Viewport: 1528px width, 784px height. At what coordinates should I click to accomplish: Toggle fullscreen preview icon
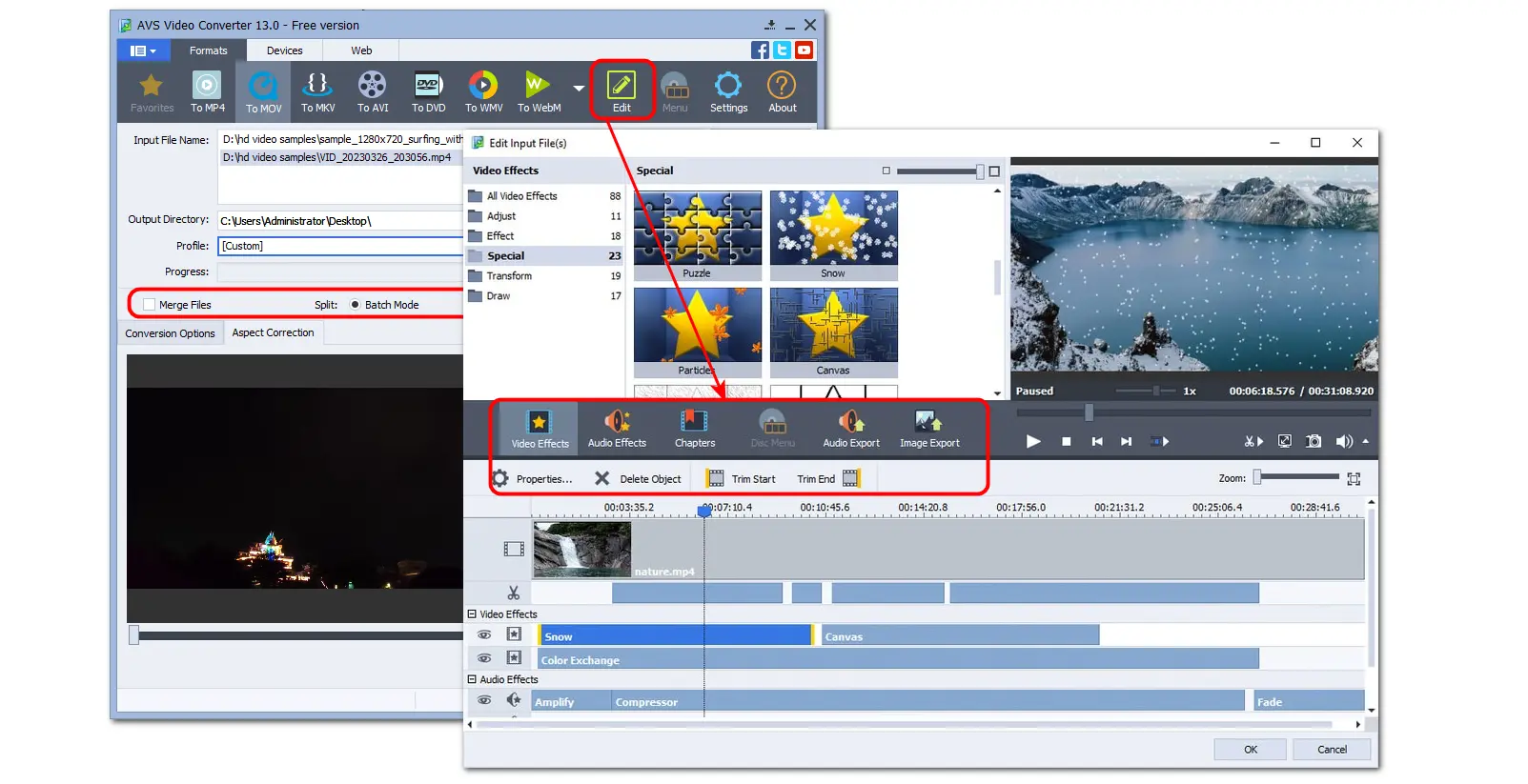1284,441
